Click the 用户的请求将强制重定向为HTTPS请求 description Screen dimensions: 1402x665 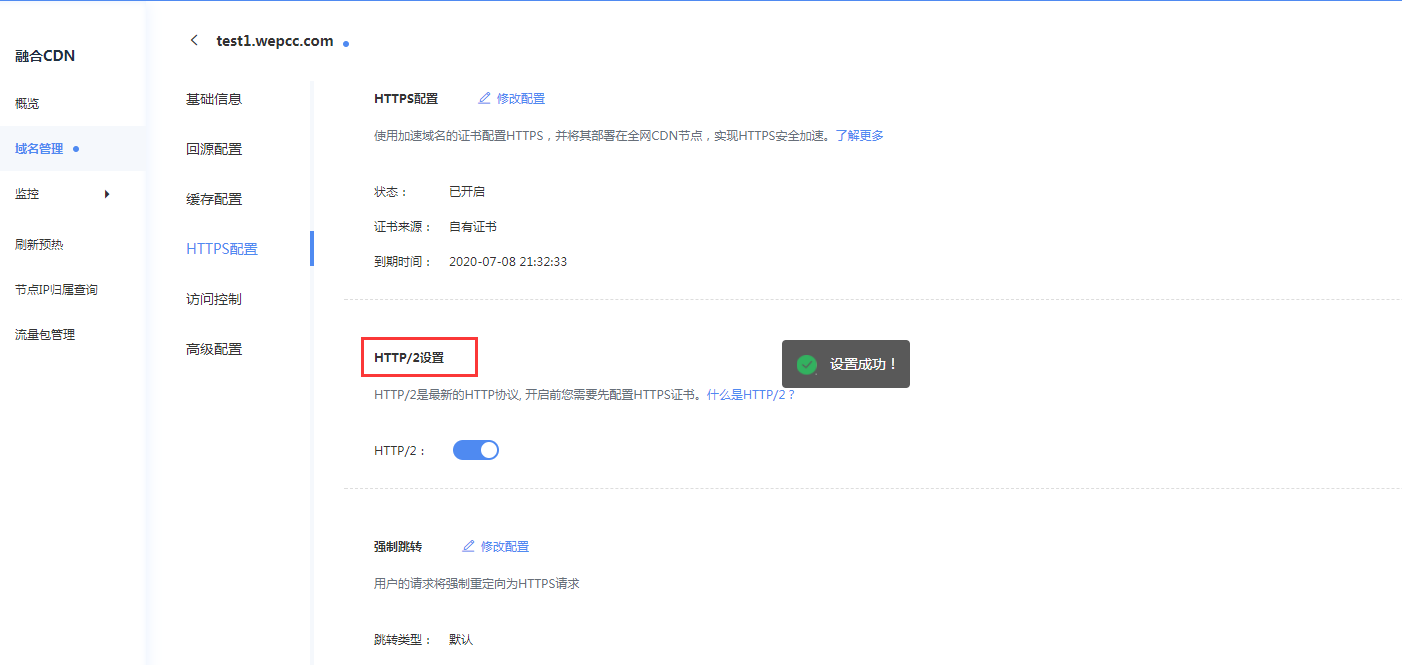click(x=477, y=583)
